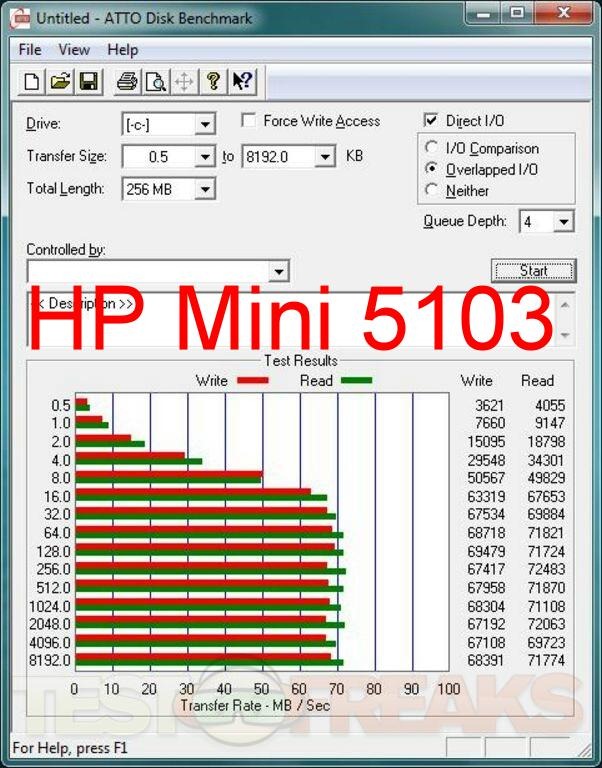This screenshot has width=602, height=768.
Task: Activate the context help arrow-question icon
Action: point(241,82)
